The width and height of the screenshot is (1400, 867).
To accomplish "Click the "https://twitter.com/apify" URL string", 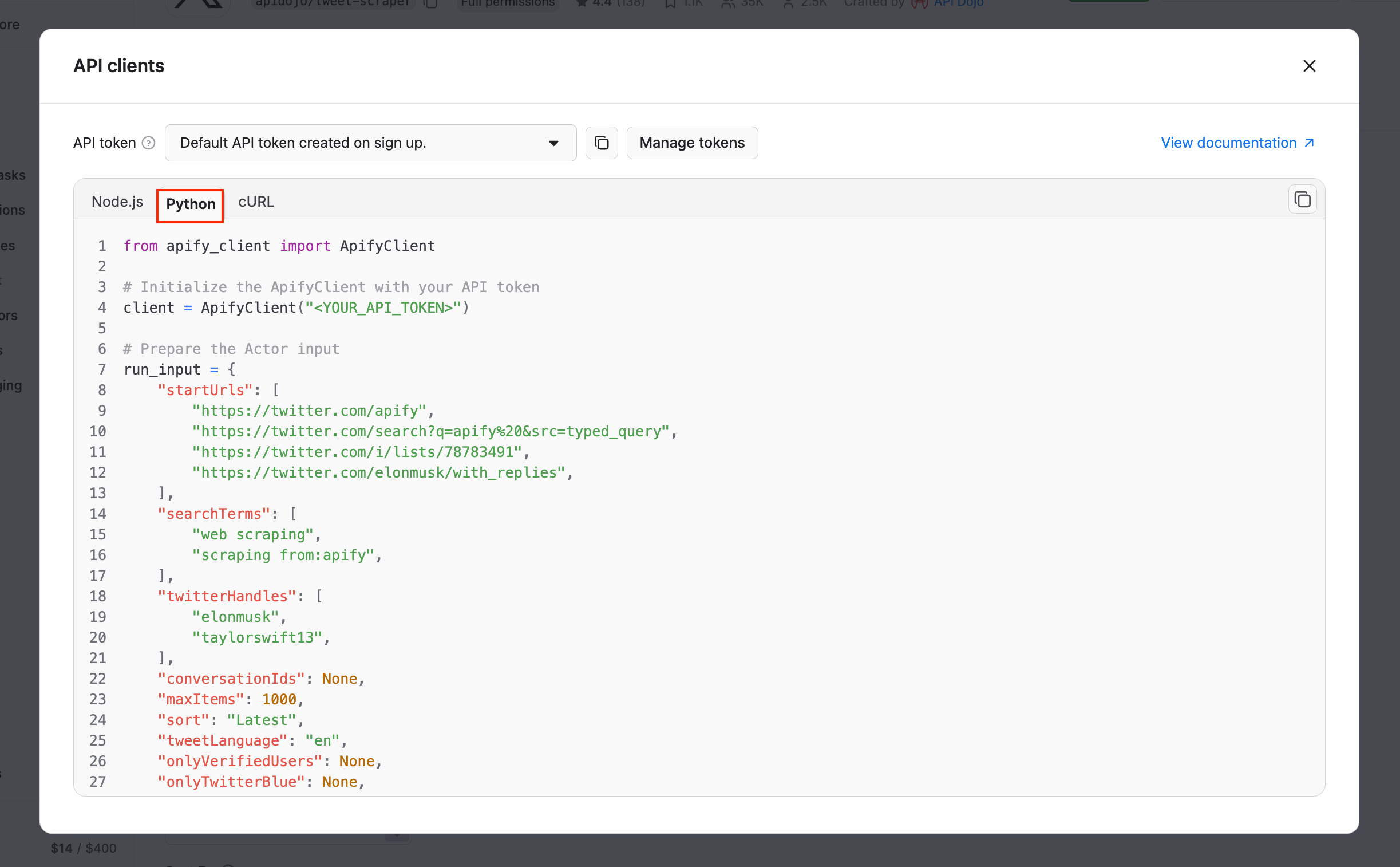I will [x=309, y=411].
